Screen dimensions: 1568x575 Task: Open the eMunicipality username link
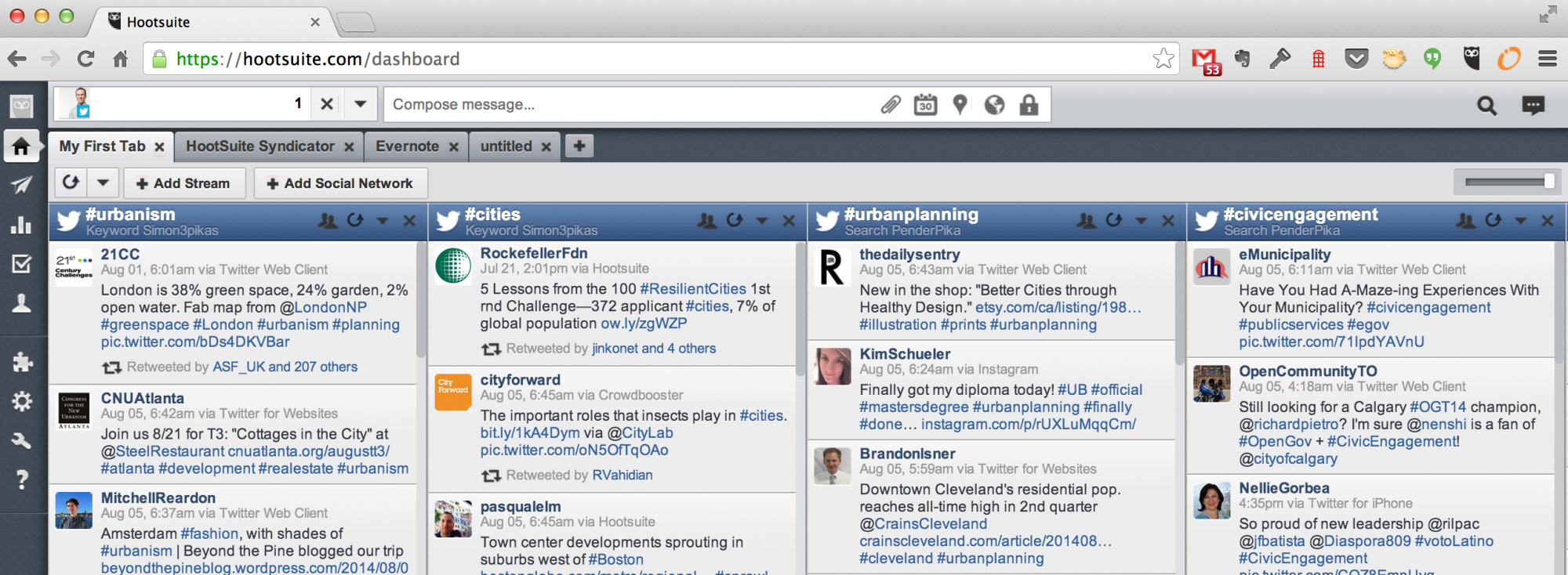coord(1284,255)
